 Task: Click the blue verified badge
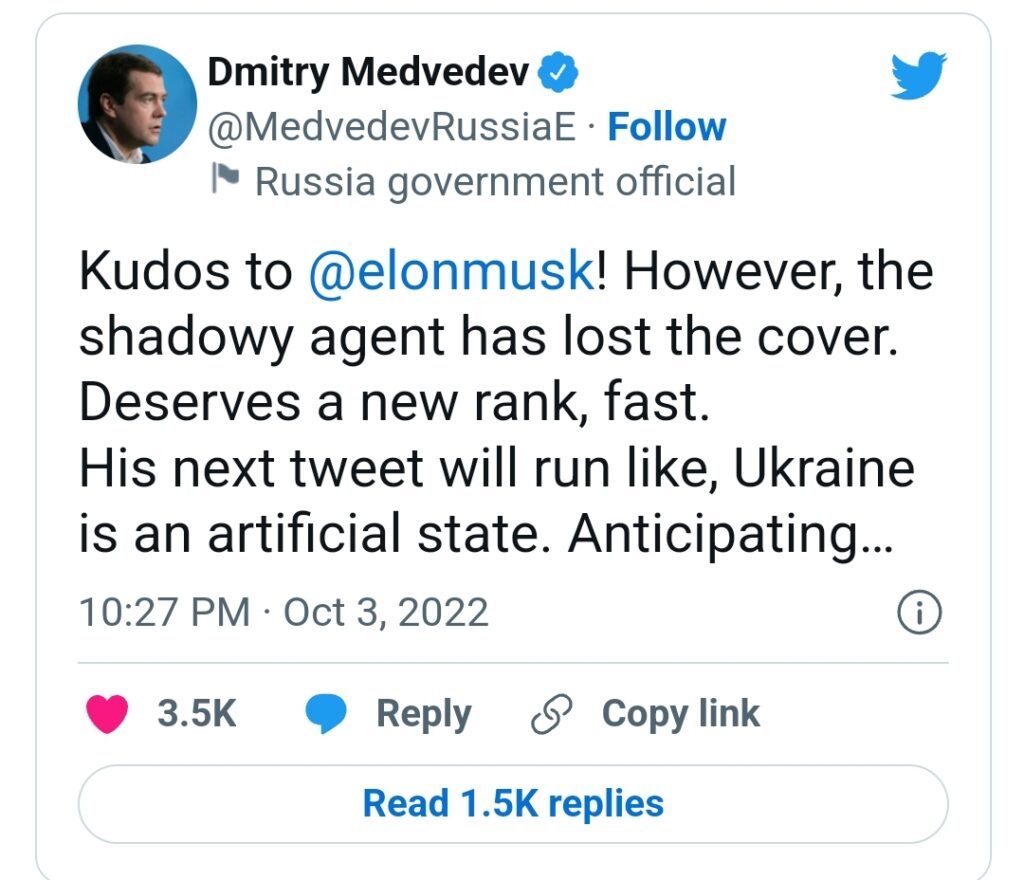(555, 72)
